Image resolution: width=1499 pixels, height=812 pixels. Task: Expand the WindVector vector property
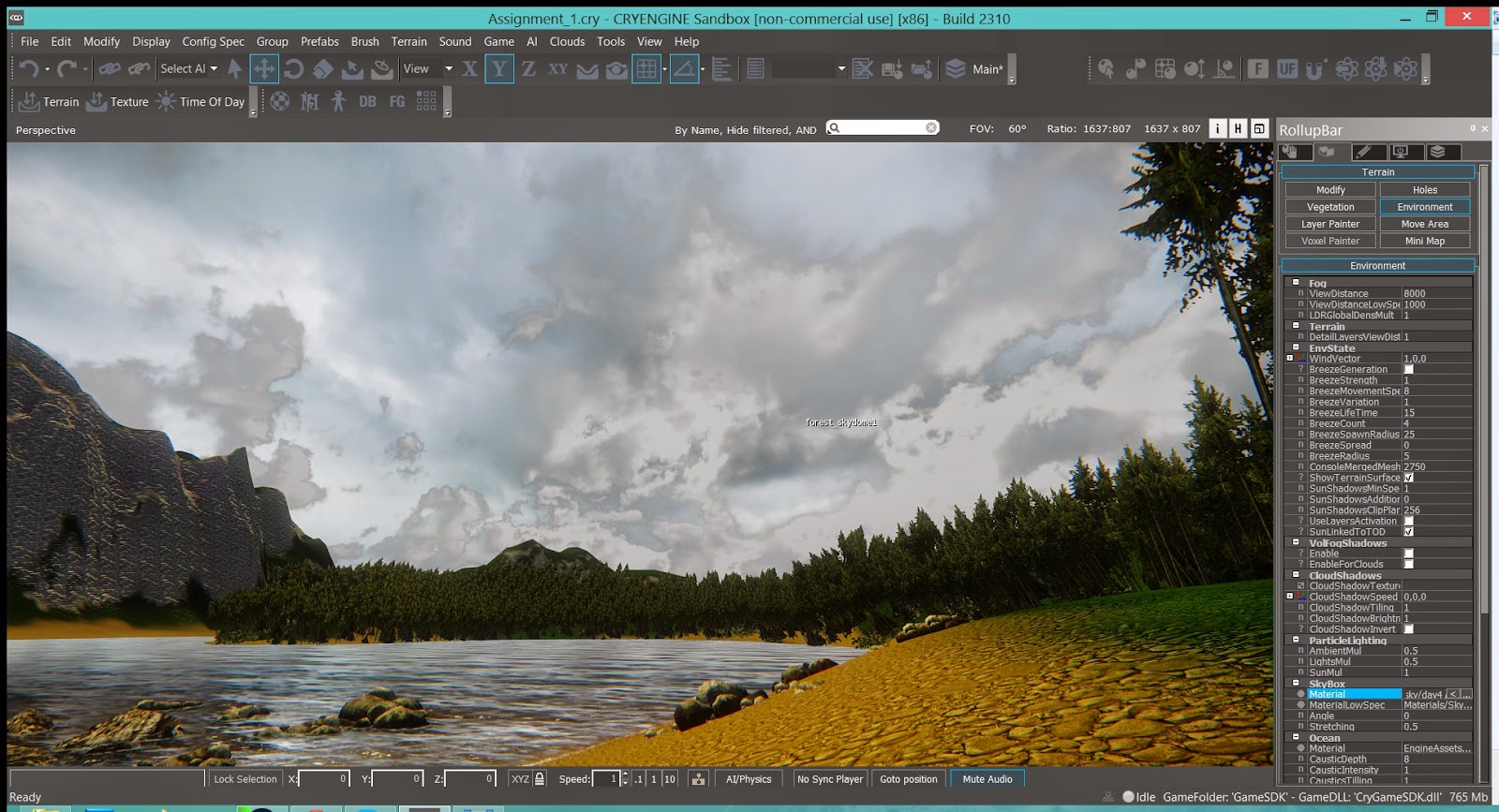[1289, 358]
